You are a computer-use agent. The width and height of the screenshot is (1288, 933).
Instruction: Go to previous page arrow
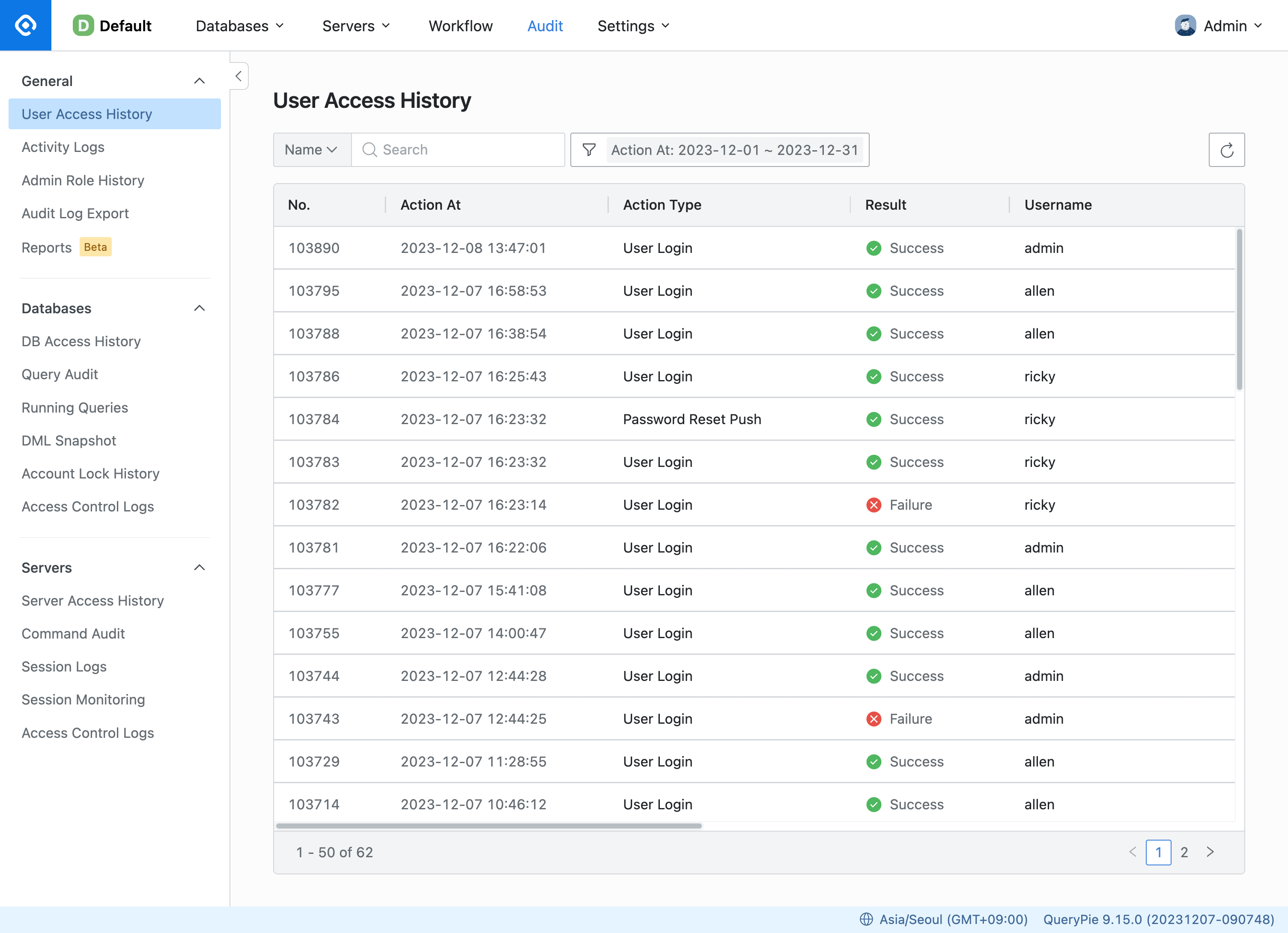pos(1133,852)
